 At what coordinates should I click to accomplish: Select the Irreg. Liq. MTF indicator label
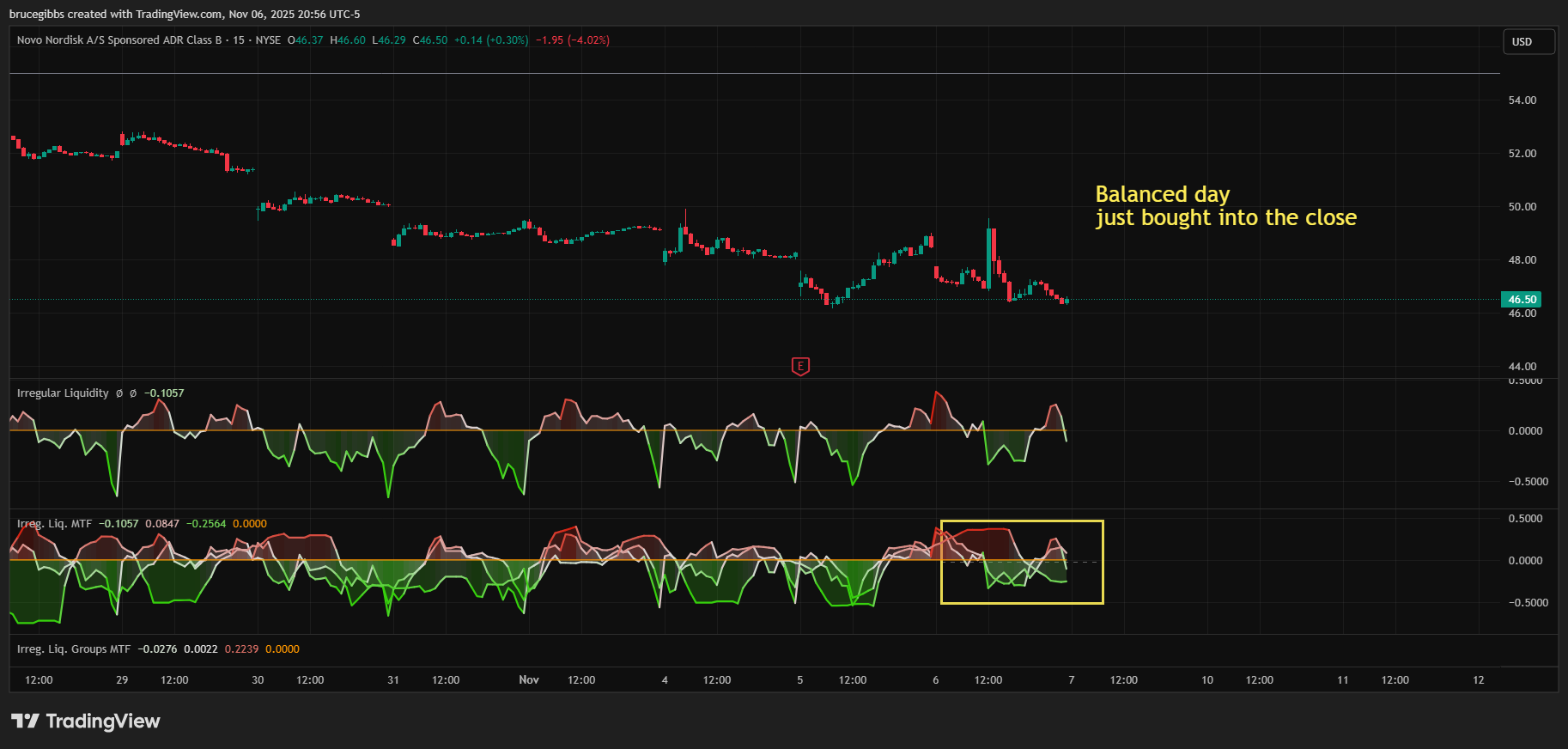click(54, 524)
